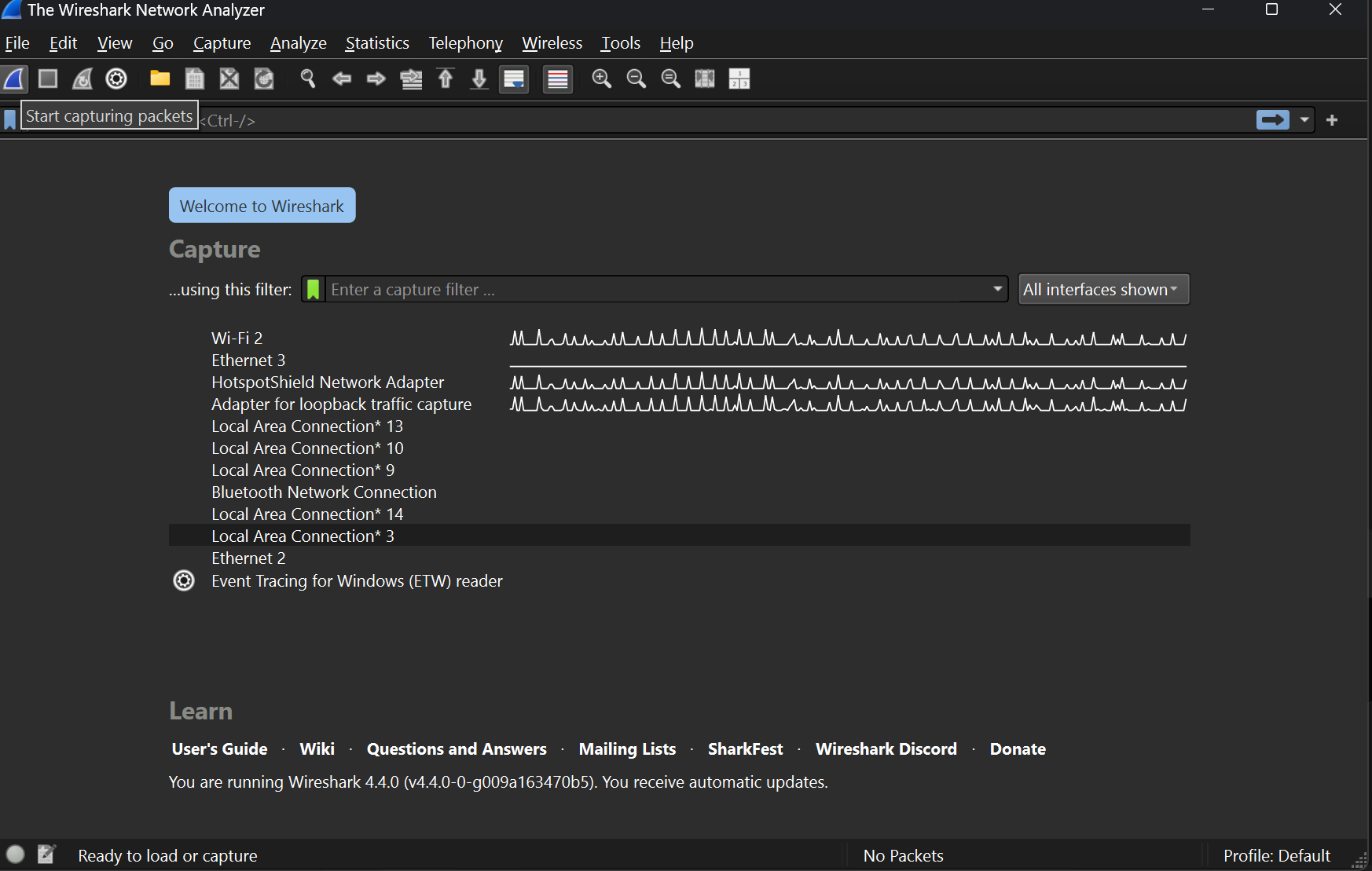The height and width of the screenshot is (871, 1372).
Task: Open the Statistics menu
Action: (377, 43)
